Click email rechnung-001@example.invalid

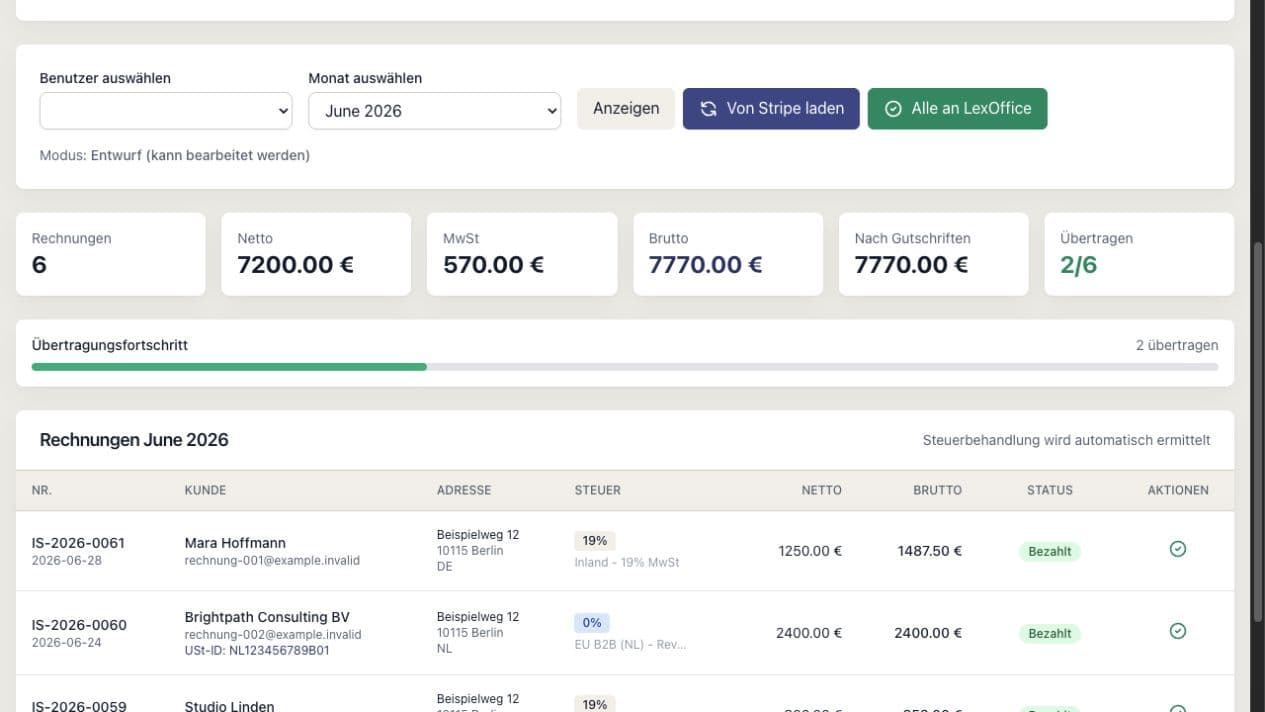(272, 561)
